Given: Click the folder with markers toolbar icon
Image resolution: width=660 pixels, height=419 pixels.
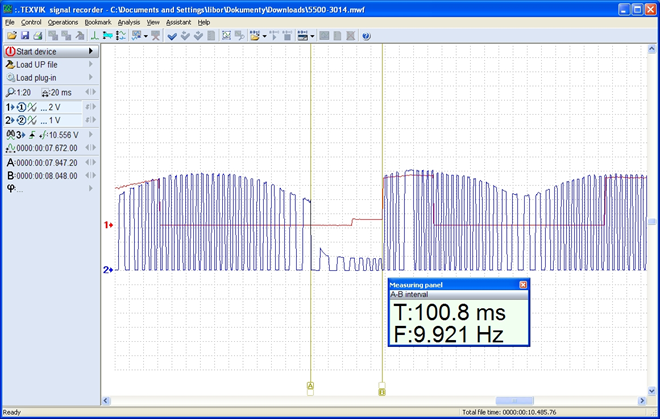Looking at the screenshot, I should tap(255, 36).
